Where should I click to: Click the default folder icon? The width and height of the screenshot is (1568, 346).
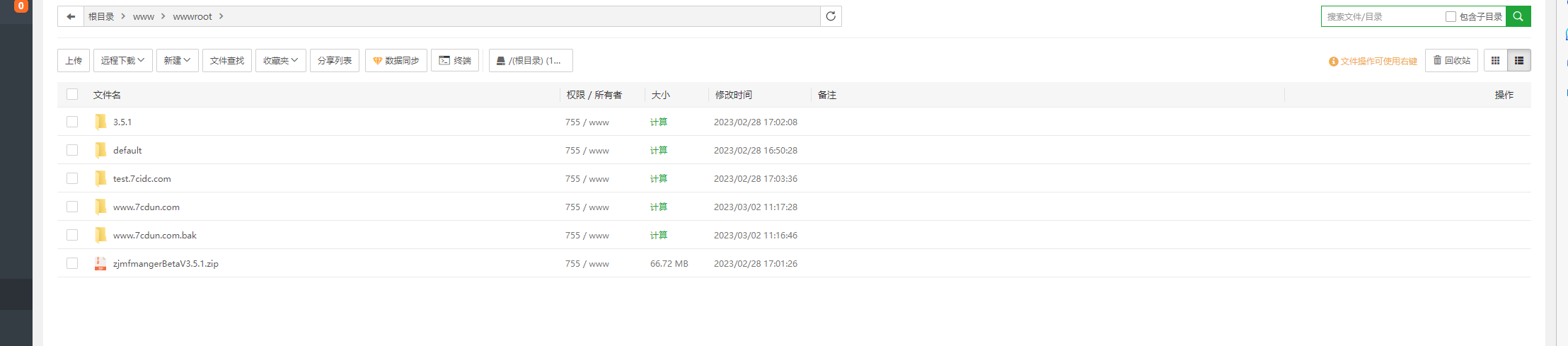[100, 150]
